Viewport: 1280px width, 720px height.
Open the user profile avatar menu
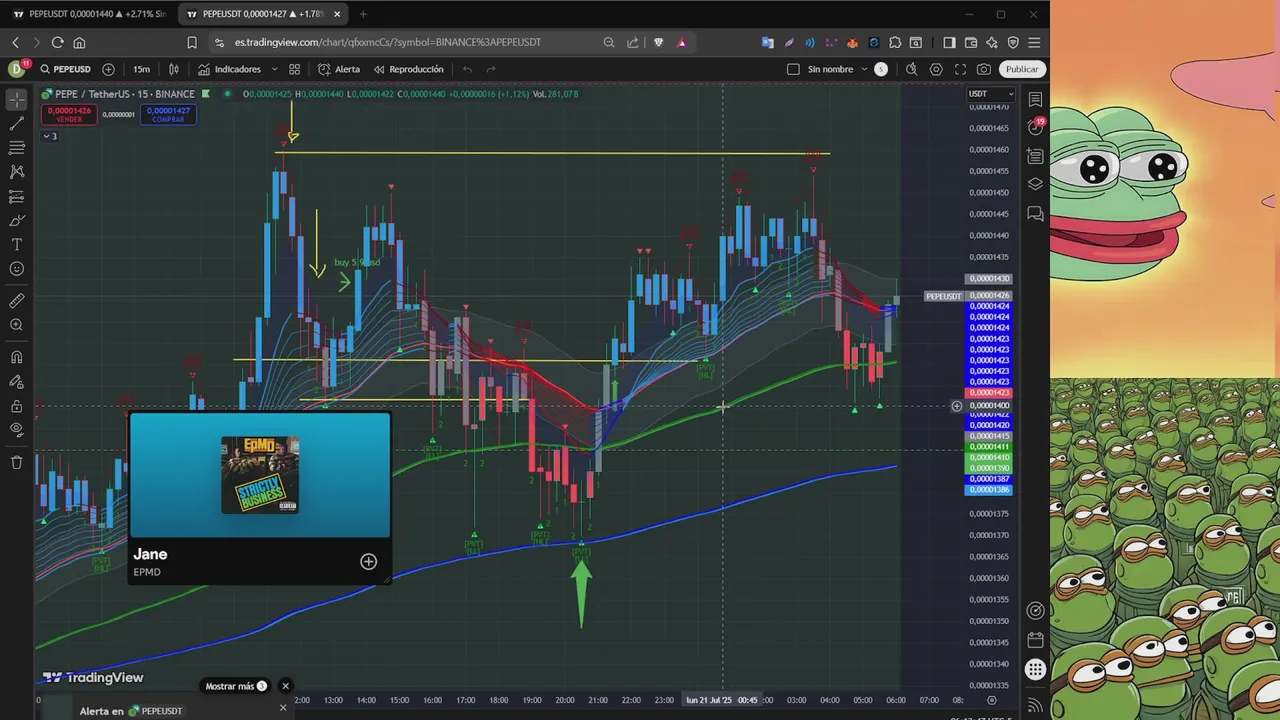tap(17, 69)
